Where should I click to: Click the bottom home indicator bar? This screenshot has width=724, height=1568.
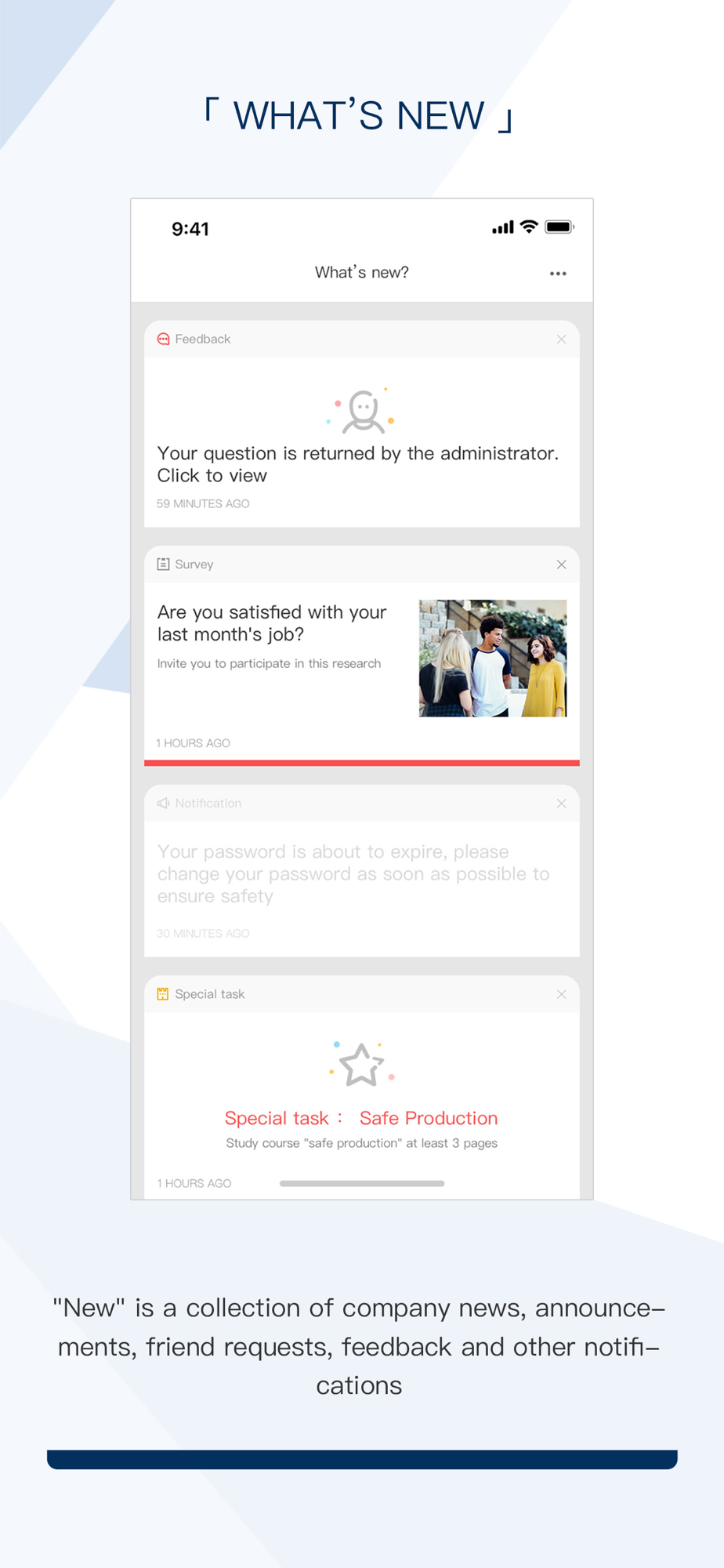click(x=362, y=1184)
